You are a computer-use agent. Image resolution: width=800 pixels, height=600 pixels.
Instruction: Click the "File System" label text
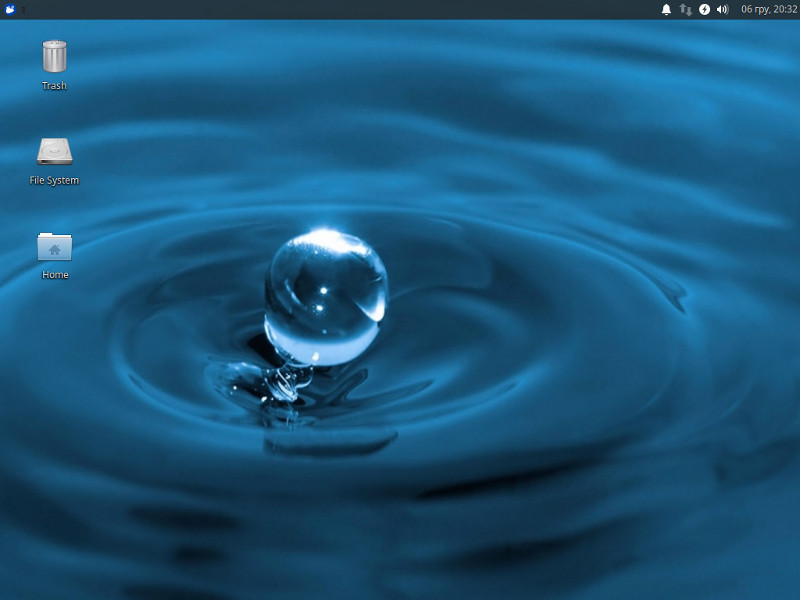54,180
